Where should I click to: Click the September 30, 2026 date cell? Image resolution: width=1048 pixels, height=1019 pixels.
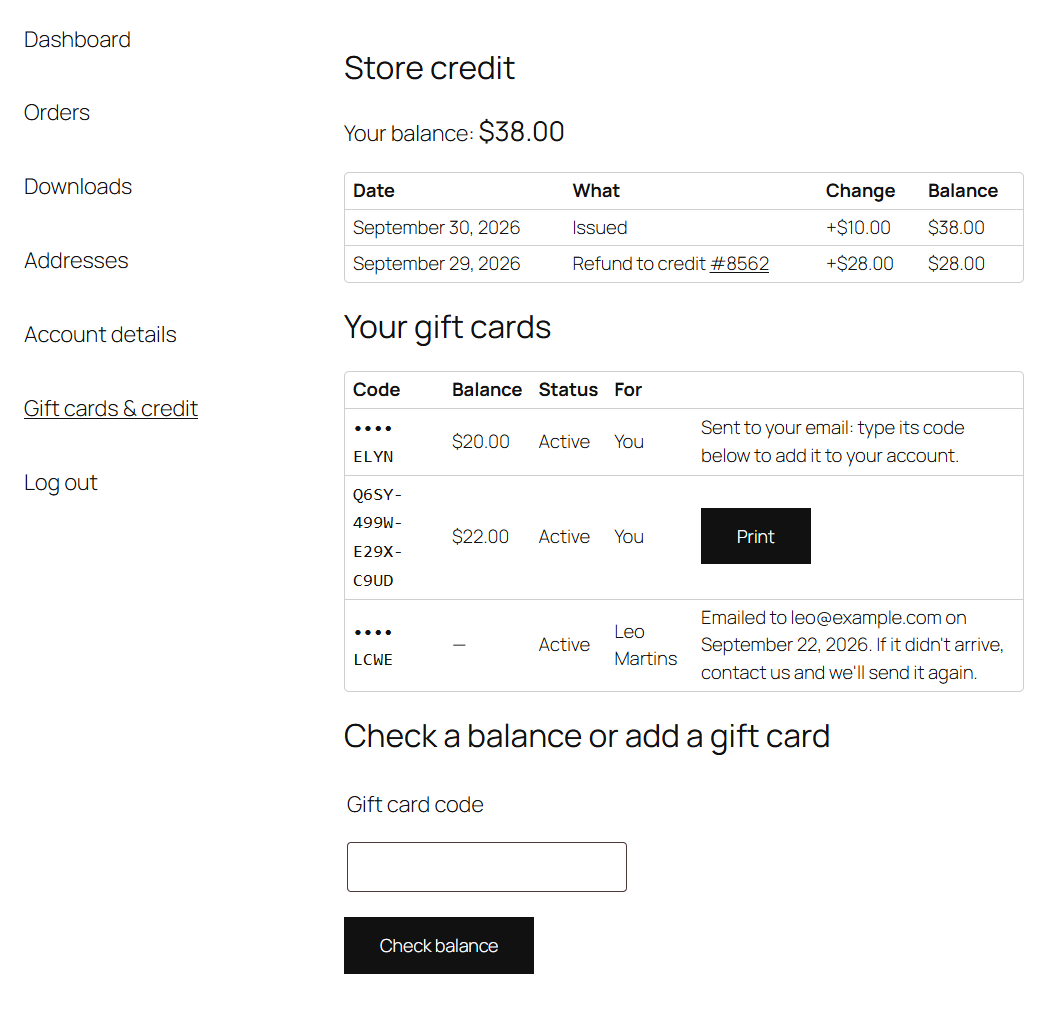pyautogui.click(x=436, y=228)
